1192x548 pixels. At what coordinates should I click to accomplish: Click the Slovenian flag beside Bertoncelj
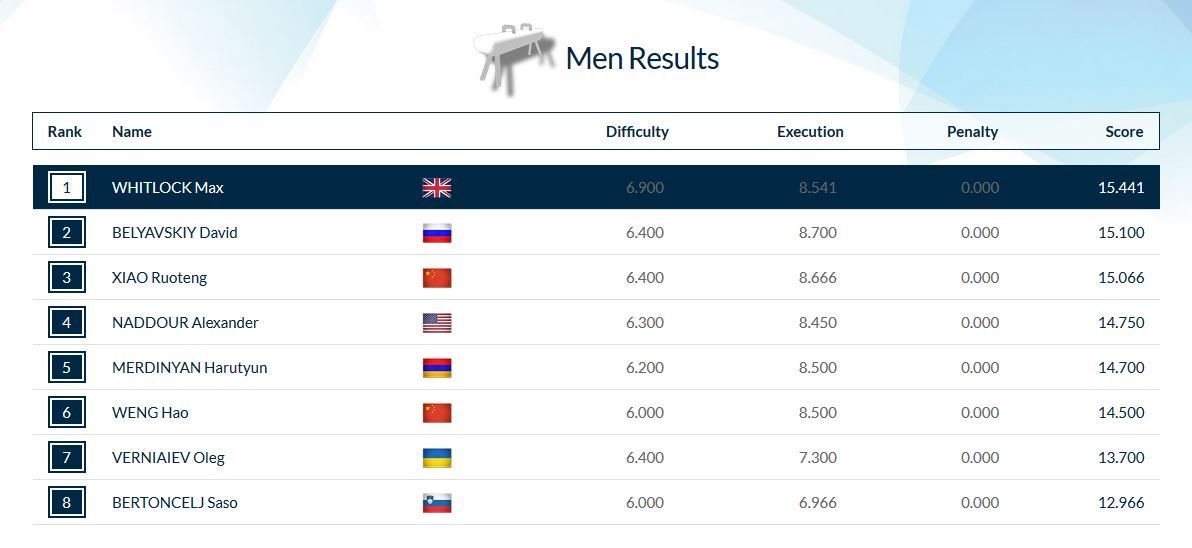pyautogui.click(x=437, y=503)
